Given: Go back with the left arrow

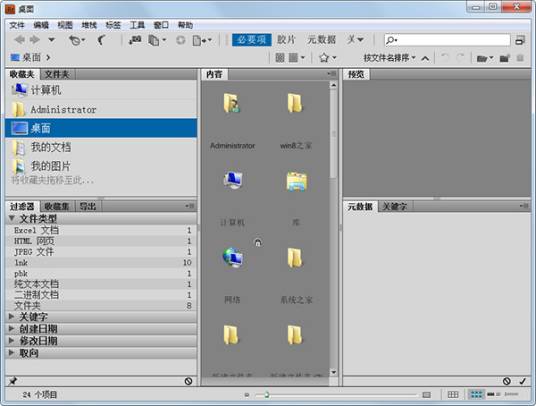Looking at the screenshot, I should tap(19, 40).
